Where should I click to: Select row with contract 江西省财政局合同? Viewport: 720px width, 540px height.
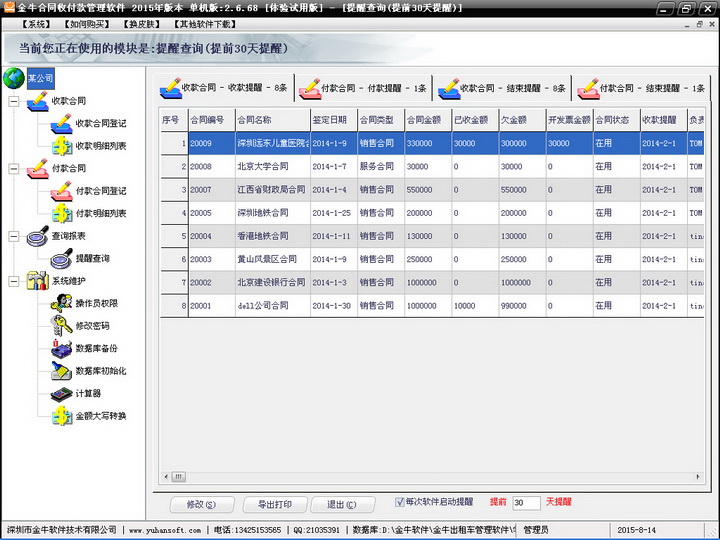[432, 190]
